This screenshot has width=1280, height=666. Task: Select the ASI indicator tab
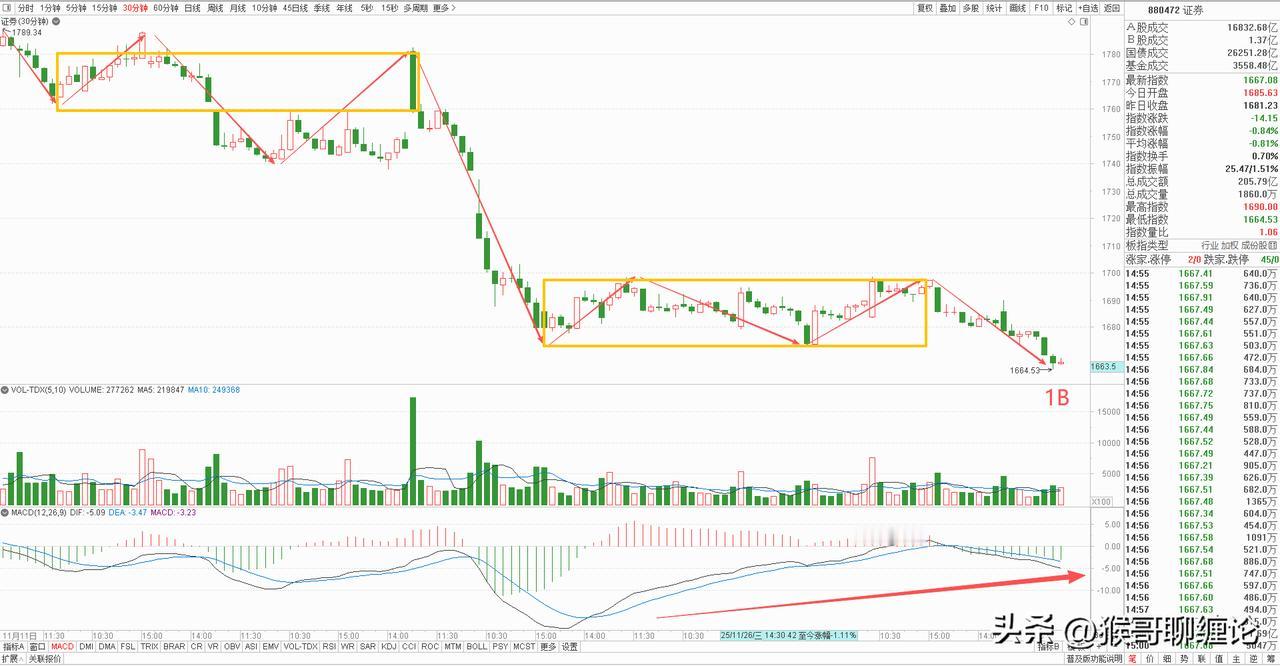click(252, 648)
